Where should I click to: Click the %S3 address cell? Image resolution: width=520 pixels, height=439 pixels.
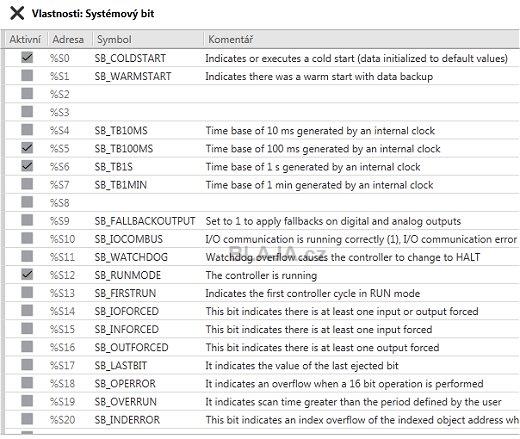60,112
